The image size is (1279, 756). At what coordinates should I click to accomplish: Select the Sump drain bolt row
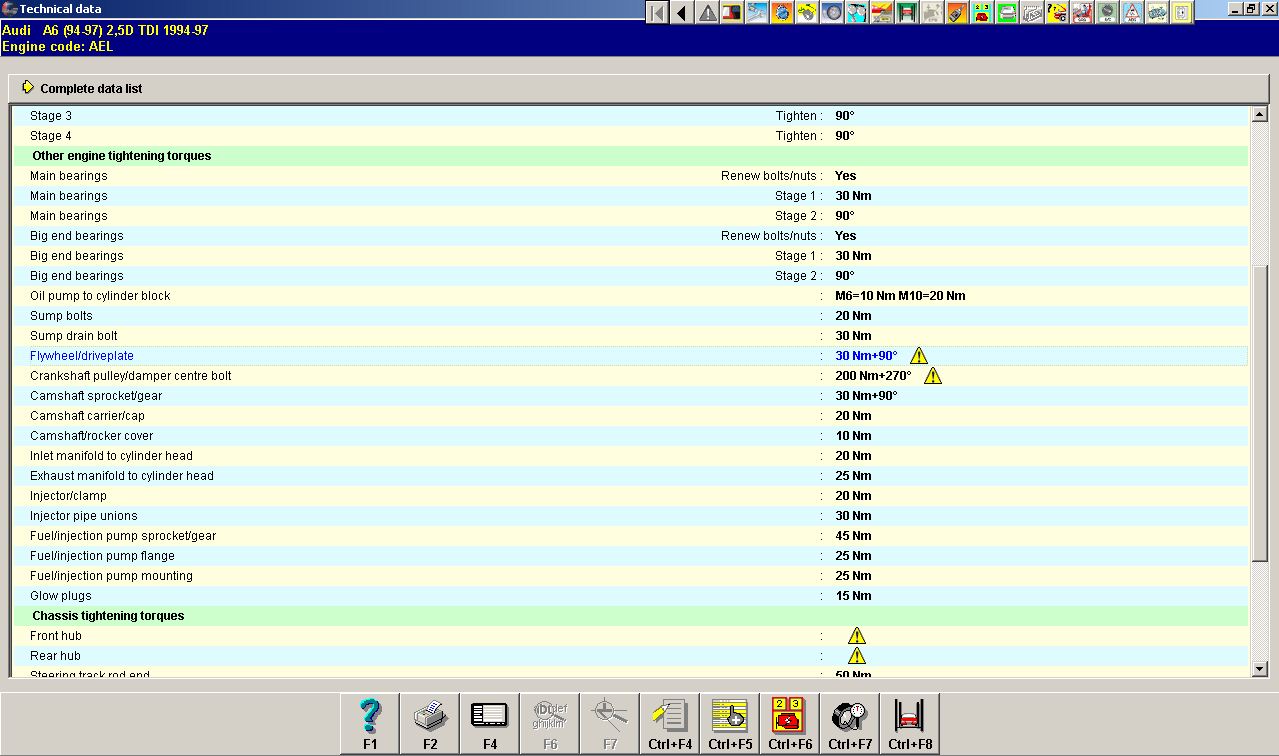tap(631, 336)
